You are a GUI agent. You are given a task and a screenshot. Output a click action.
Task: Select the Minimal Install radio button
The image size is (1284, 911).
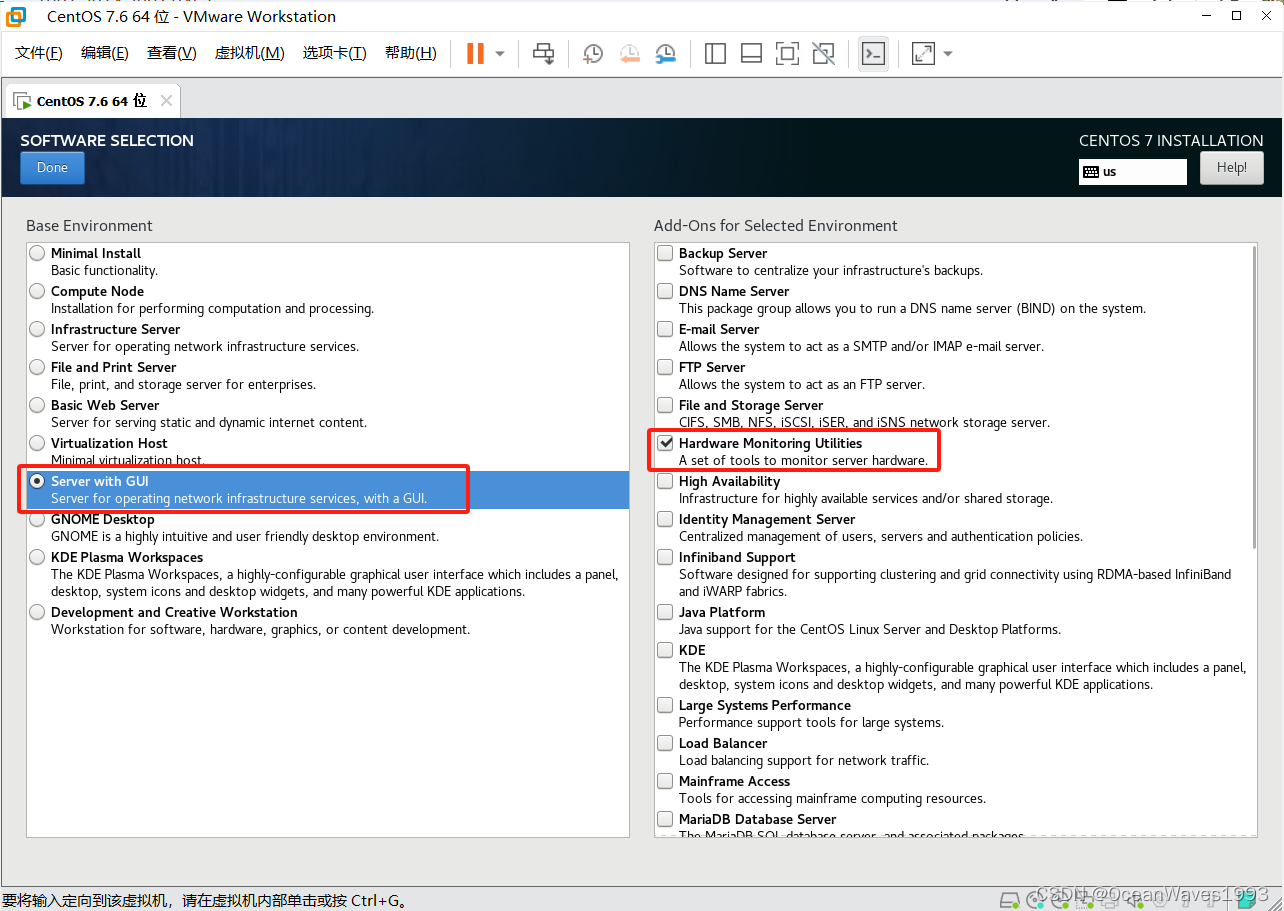coord(37,253)
